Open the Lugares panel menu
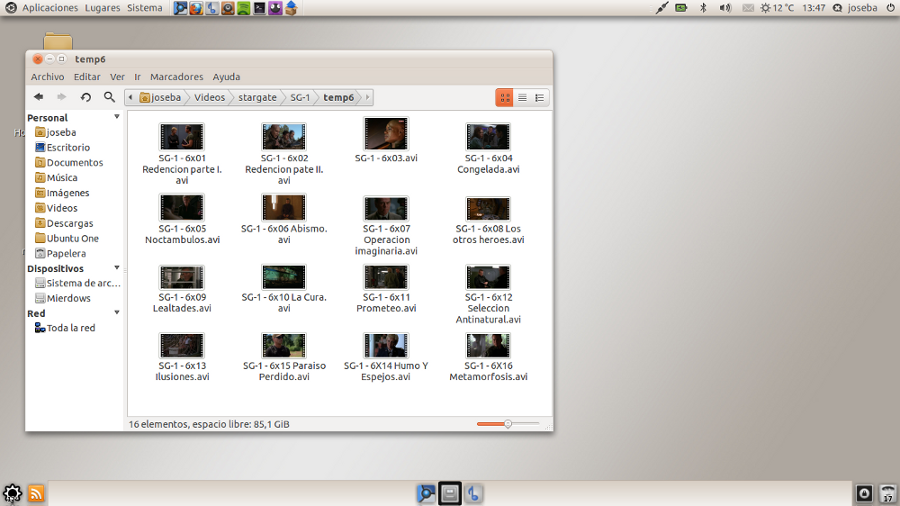 tap(102, 8)
